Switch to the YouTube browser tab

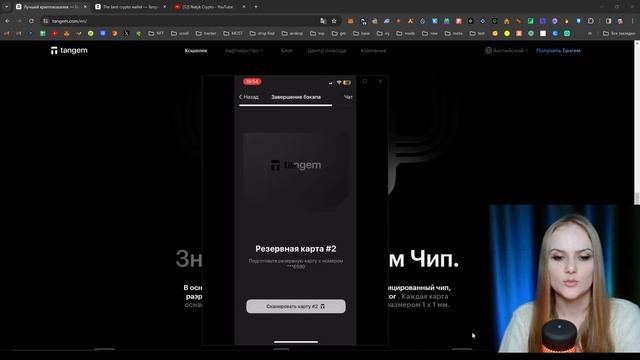click(x=208, y=7)
